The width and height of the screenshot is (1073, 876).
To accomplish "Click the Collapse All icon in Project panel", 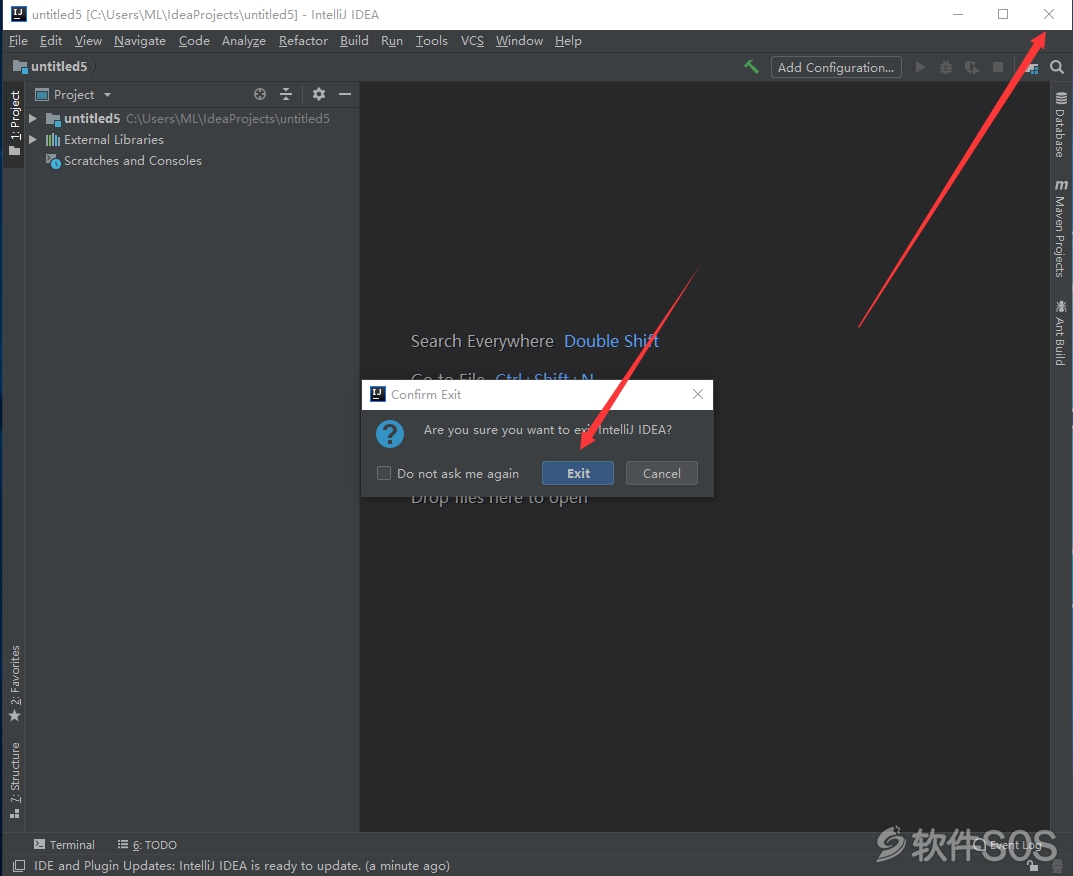I will click(286, 94).
